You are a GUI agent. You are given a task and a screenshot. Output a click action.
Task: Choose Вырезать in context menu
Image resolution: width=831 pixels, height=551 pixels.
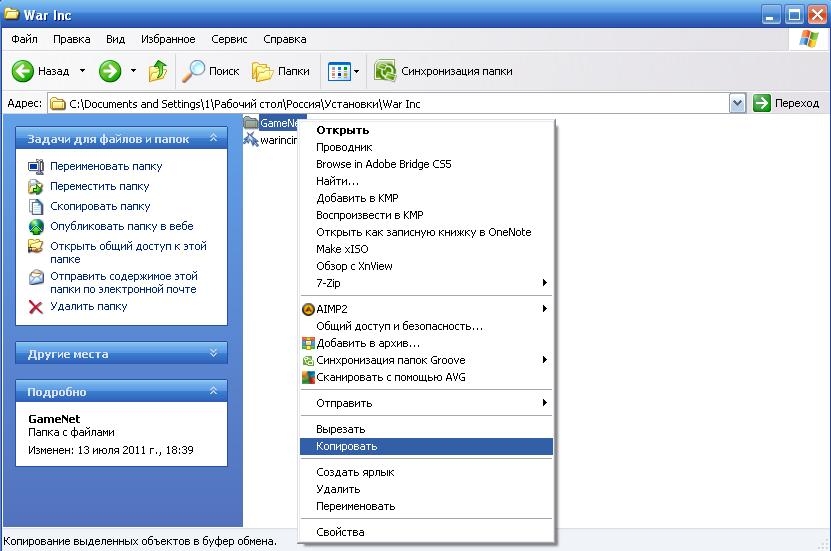(x=426, y=429)
